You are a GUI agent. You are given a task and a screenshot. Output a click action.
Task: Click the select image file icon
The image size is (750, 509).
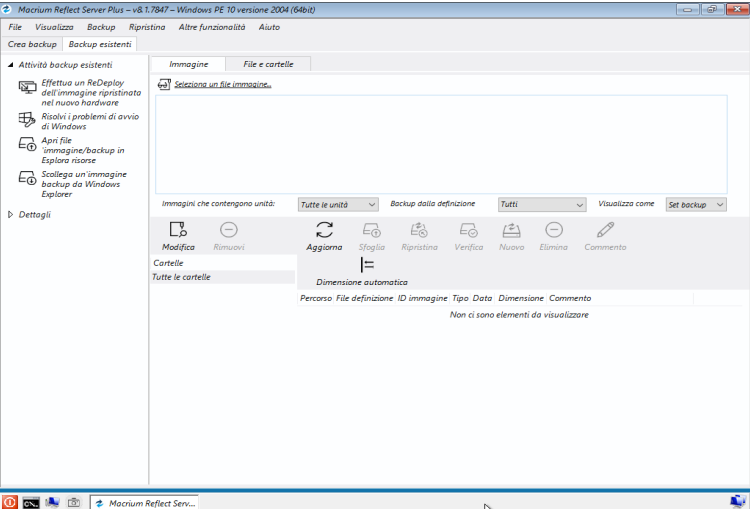click(164, 84)
